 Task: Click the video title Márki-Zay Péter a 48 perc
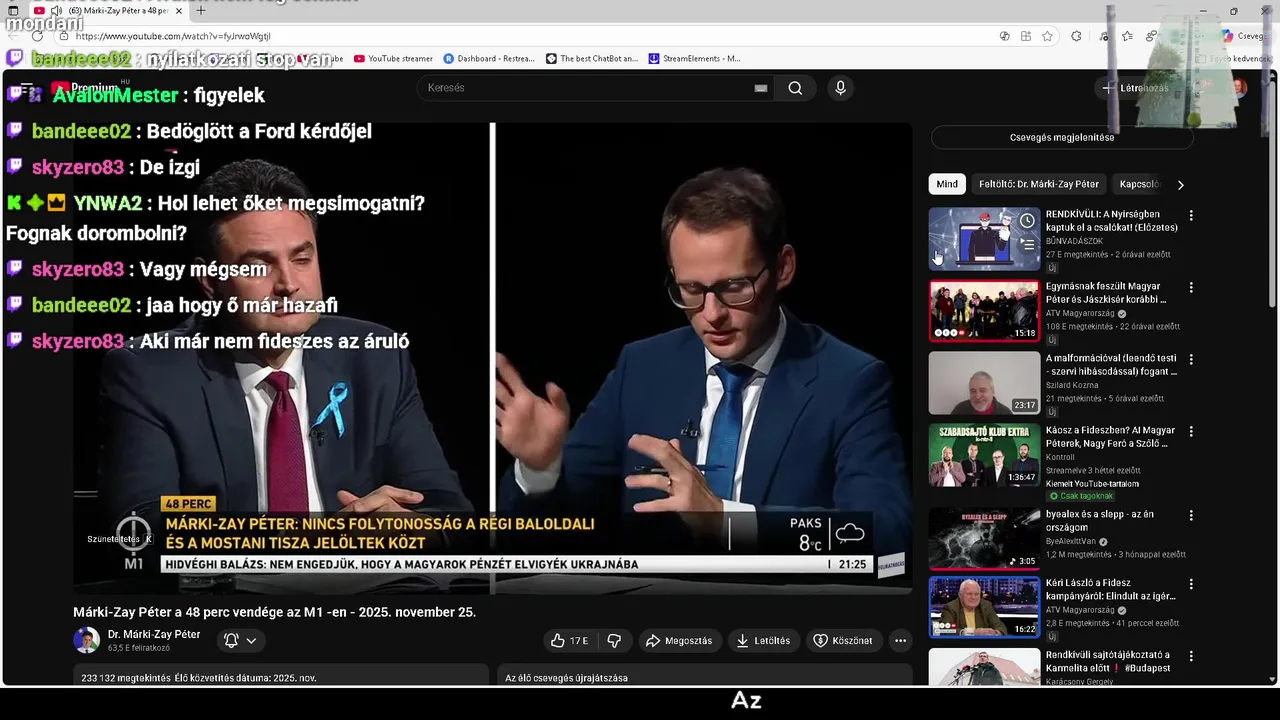click(x=274, y=612)
